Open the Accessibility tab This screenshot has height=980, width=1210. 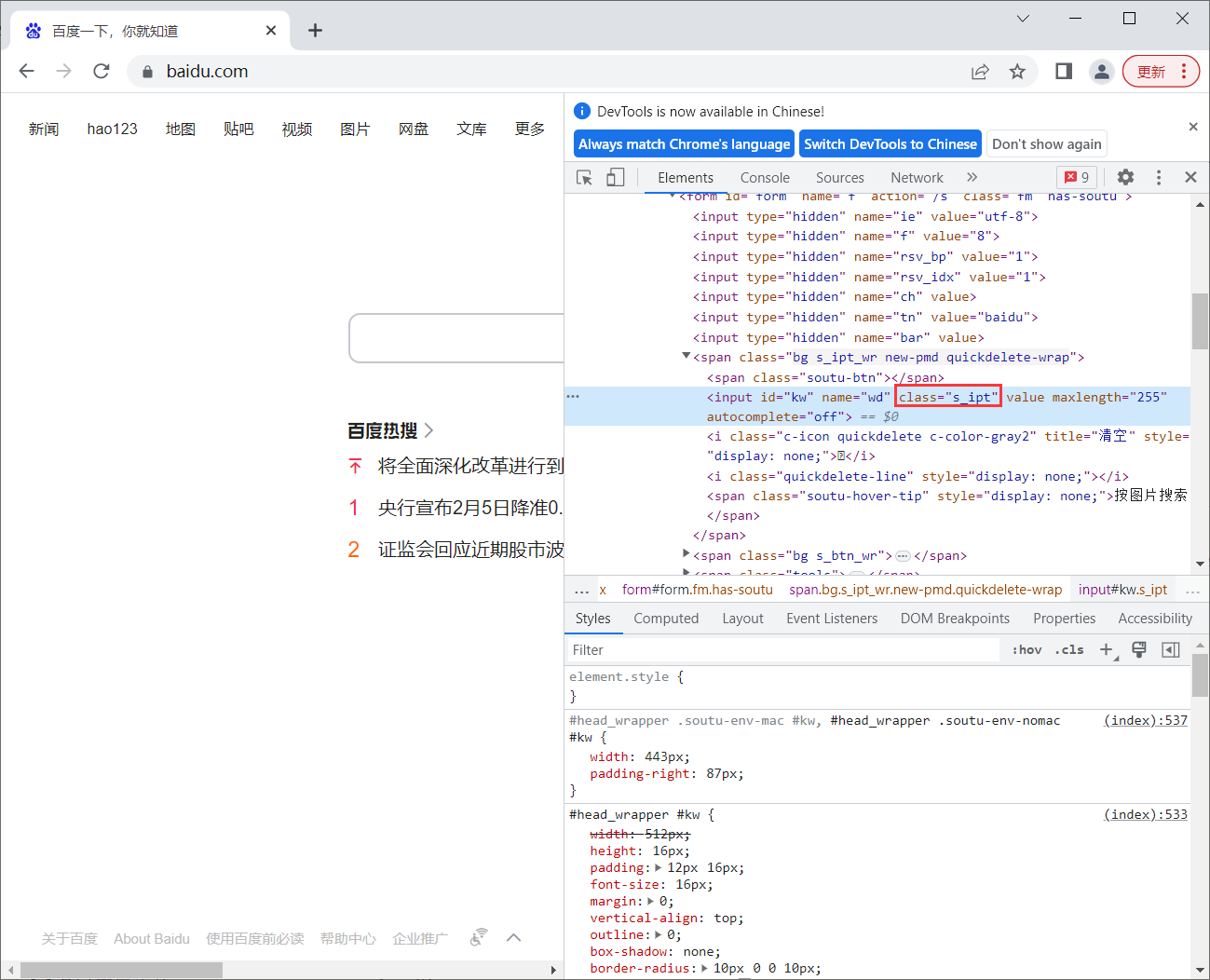tap(1155, 618)
